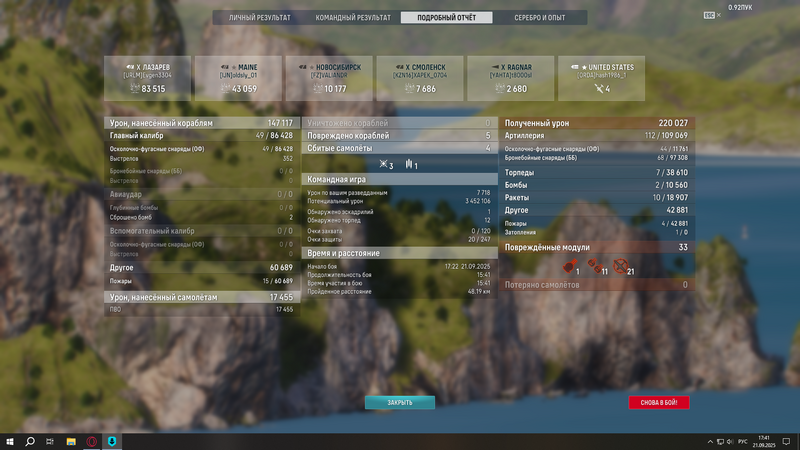Click the Время и расстояние header
800x450 pixels.
tap(399, 253)
